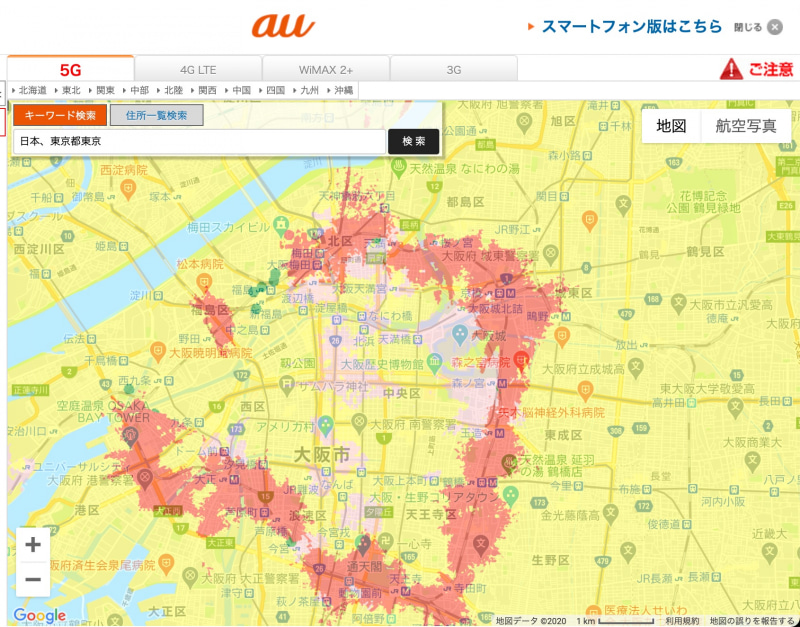Click 大阪府 港警察署 police marker

pos(144,480)
